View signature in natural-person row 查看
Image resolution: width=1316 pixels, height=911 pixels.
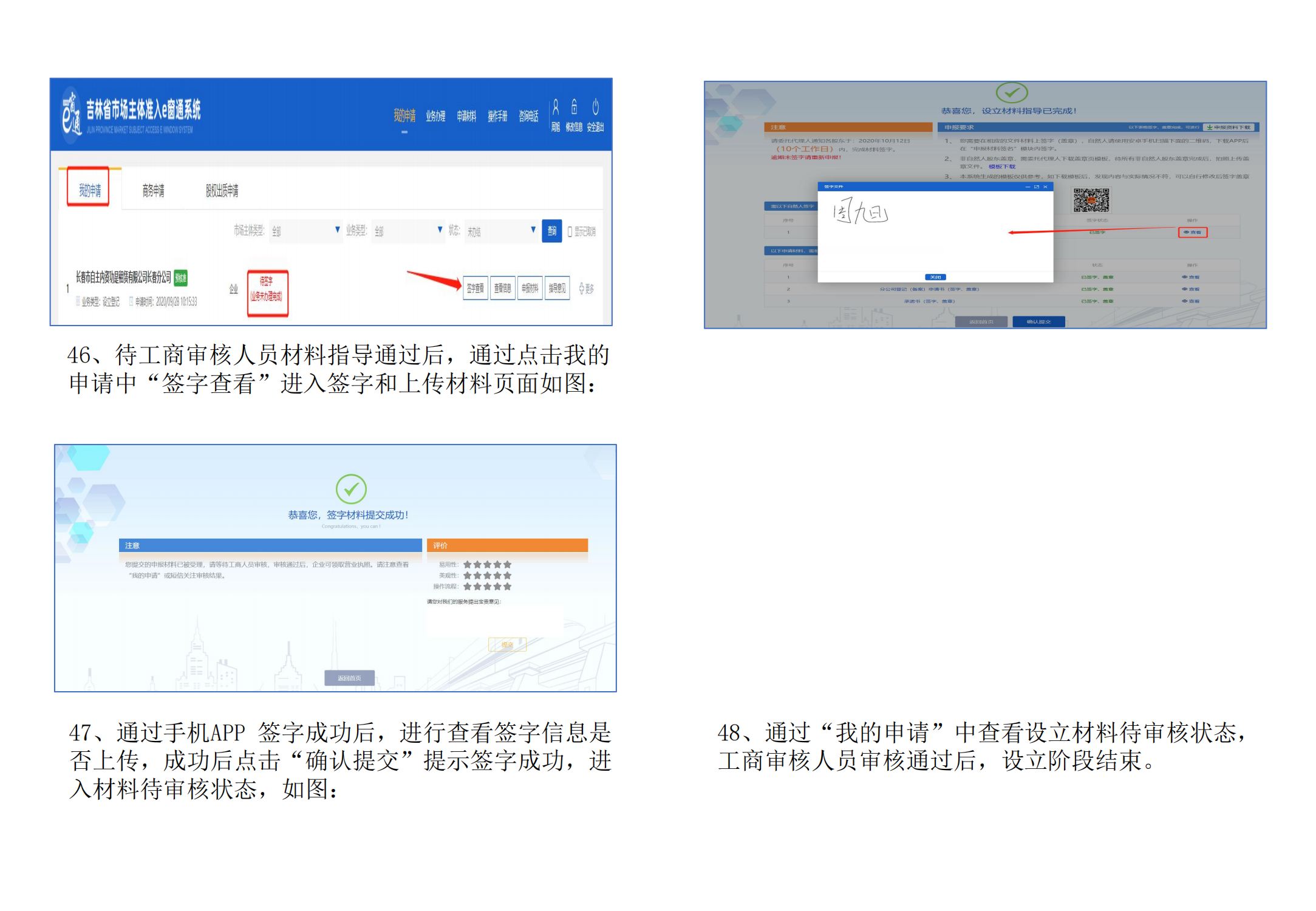(1193, 233)
